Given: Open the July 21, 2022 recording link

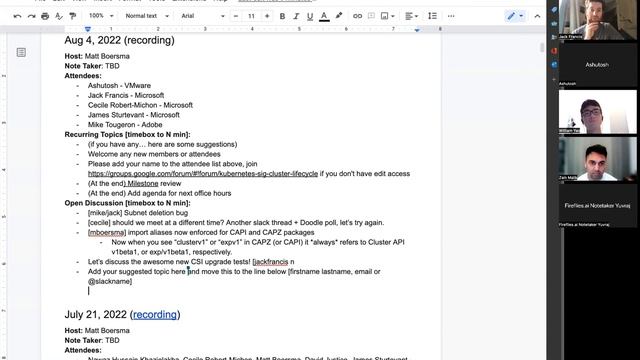Looking at the screenshot, I should 155,314.
